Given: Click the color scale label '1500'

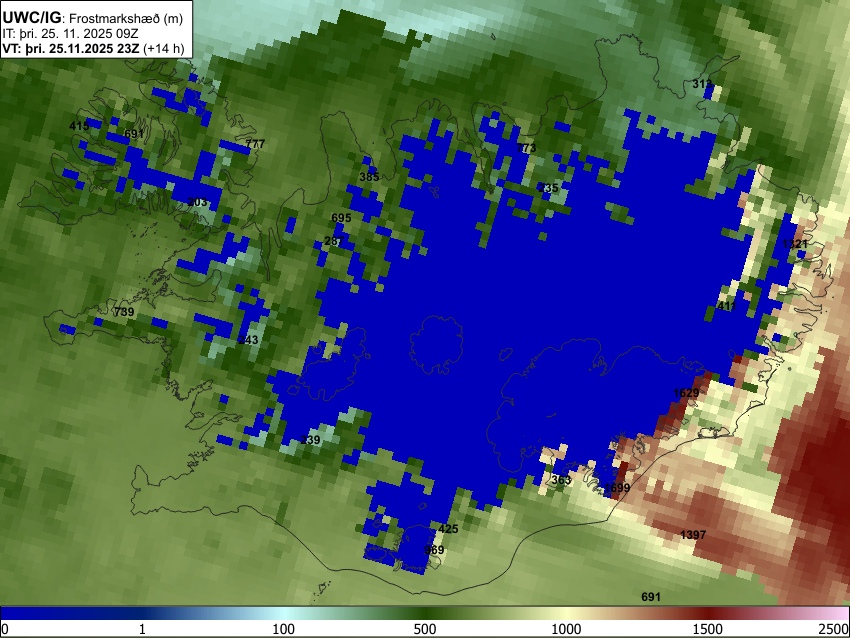Looking at the screenshot, I should pos(708,629).
